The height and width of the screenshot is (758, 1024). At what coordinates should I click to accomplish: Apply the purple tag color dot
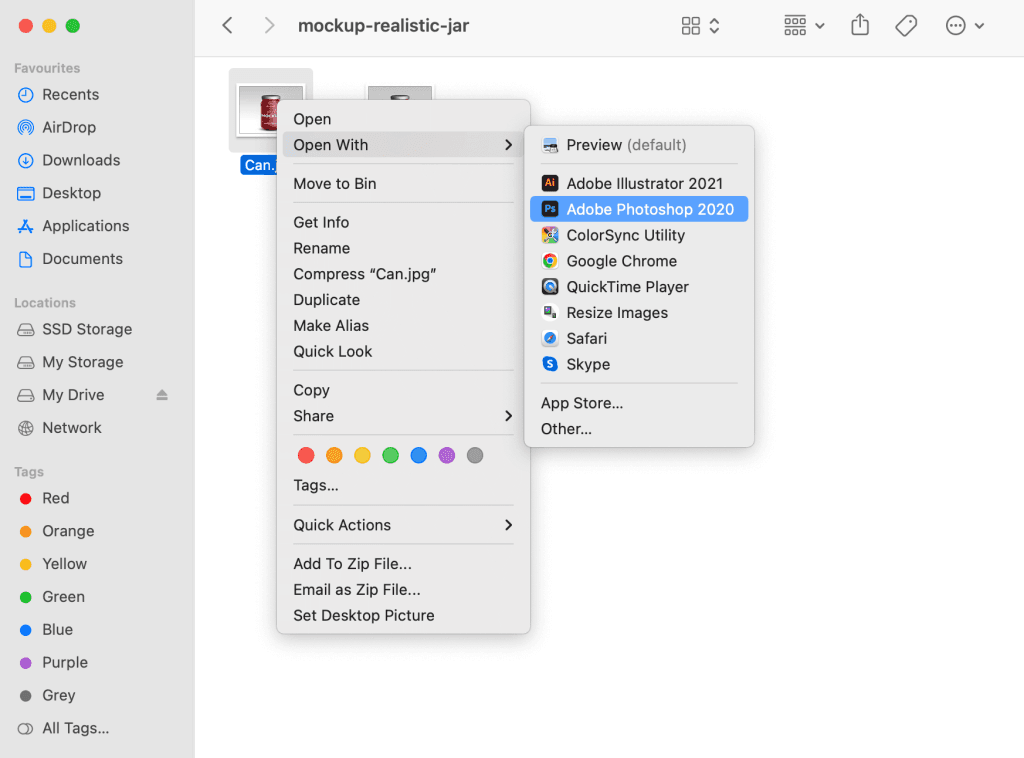447,455
